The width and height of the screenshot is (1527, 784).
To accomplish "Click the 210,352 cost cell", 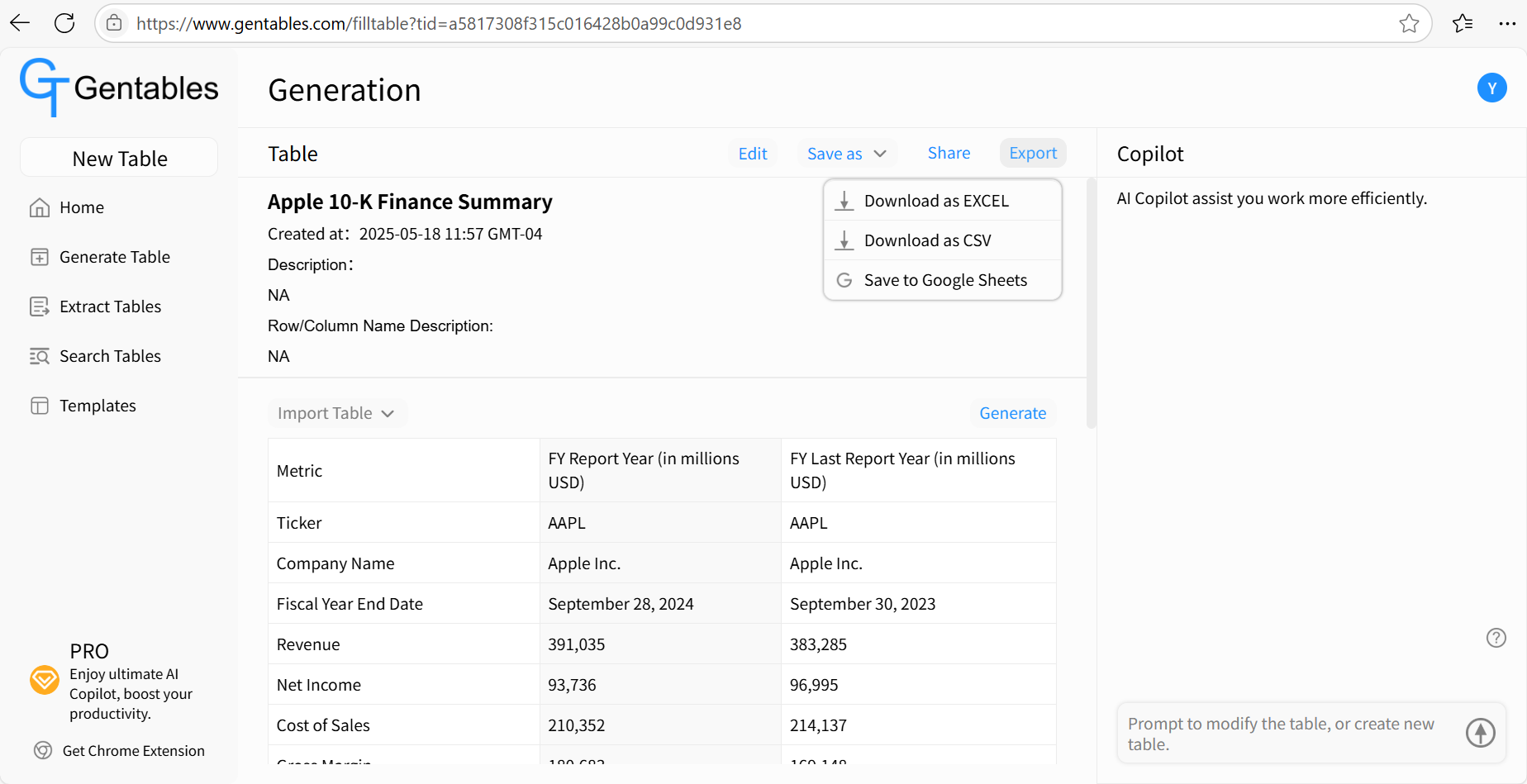I will (659, 725).
